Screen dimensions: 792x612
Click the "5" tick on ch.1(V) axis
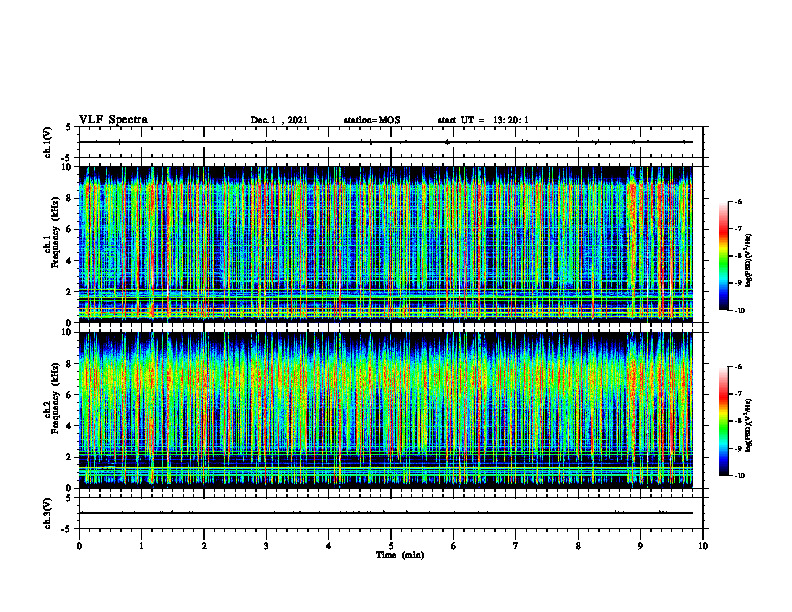[x=70, y=127]
